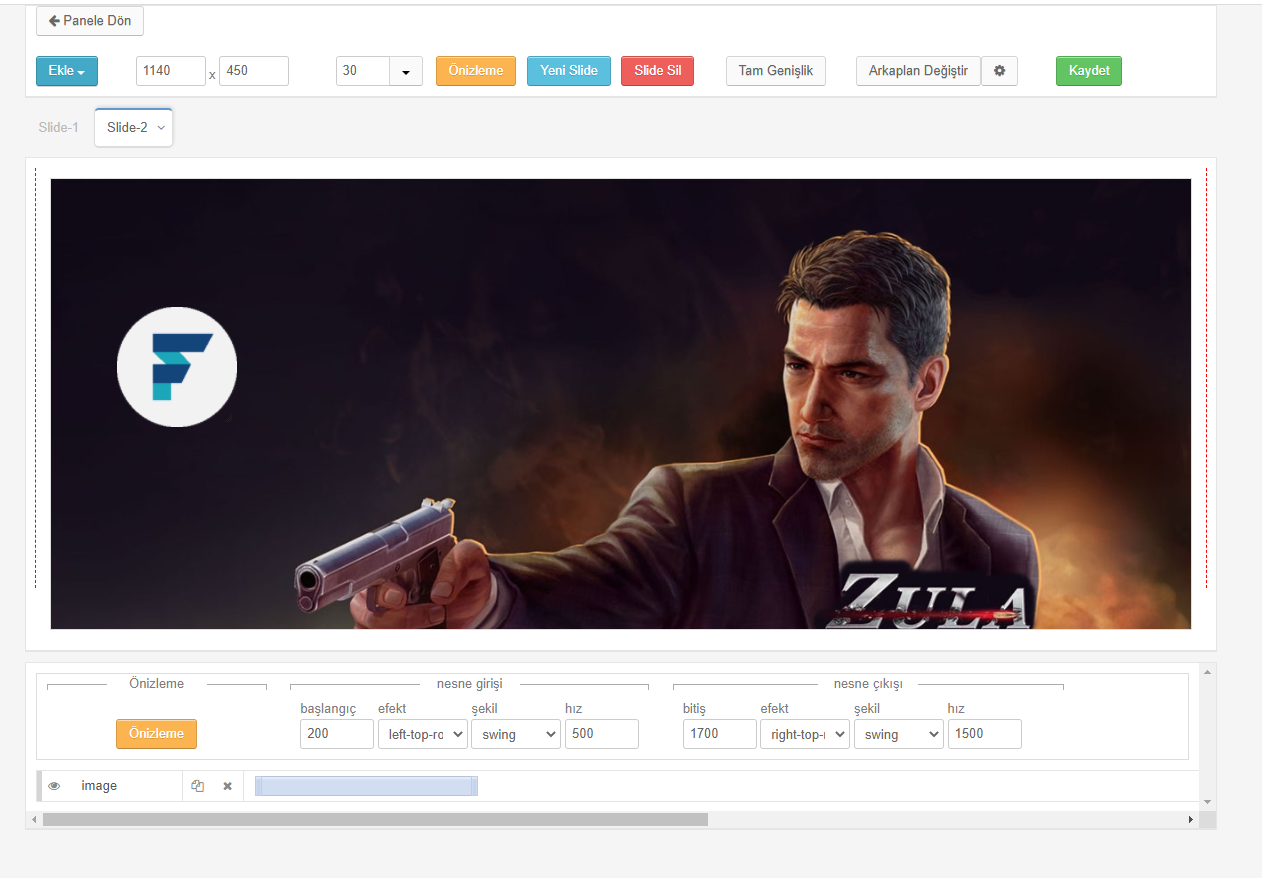Click Arkaplan Değiştir button
1262x878 pixels.
click(x=918, y=71)
